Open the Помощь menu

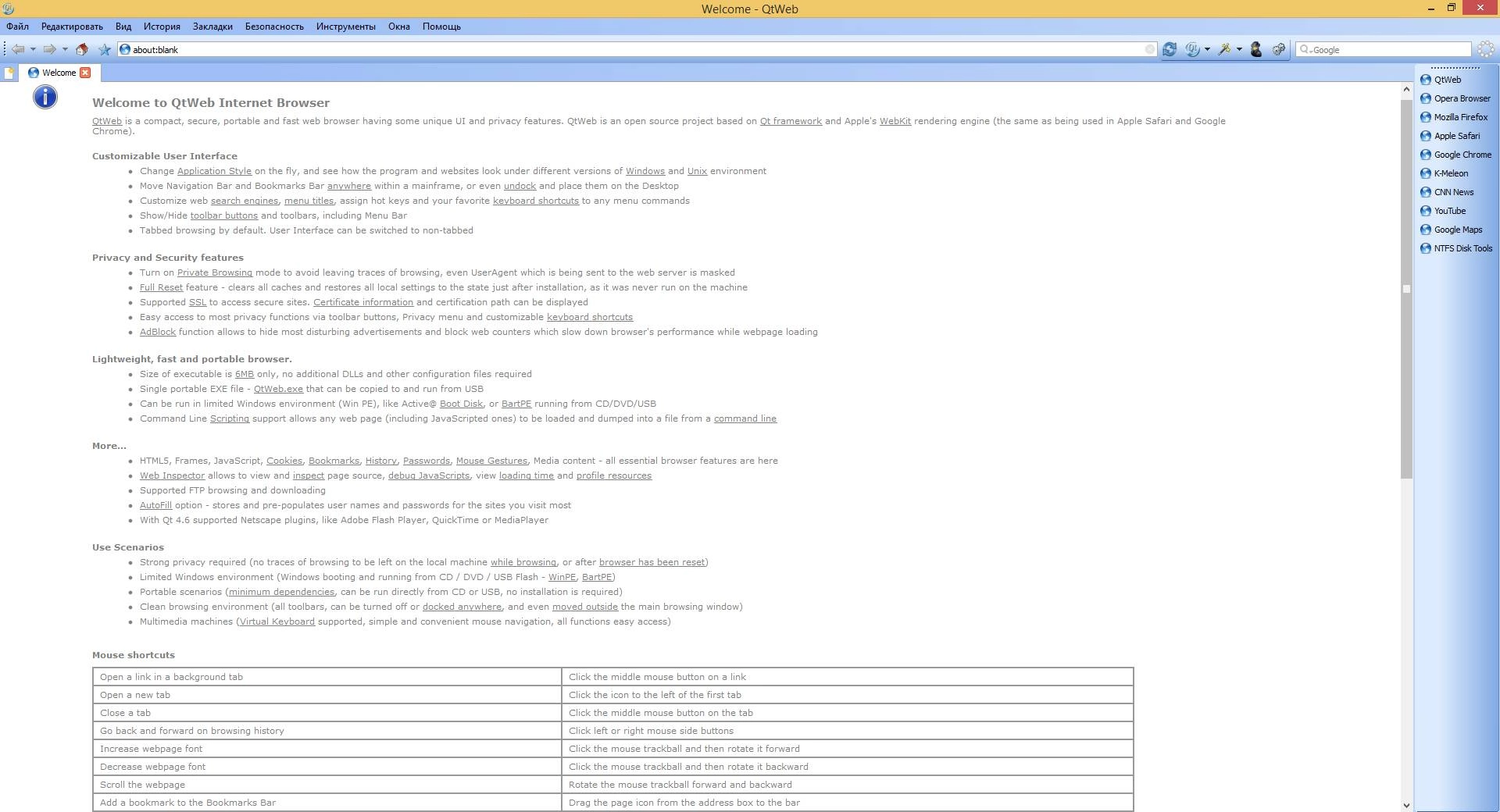pyautogui.click(x=441, y=27)
